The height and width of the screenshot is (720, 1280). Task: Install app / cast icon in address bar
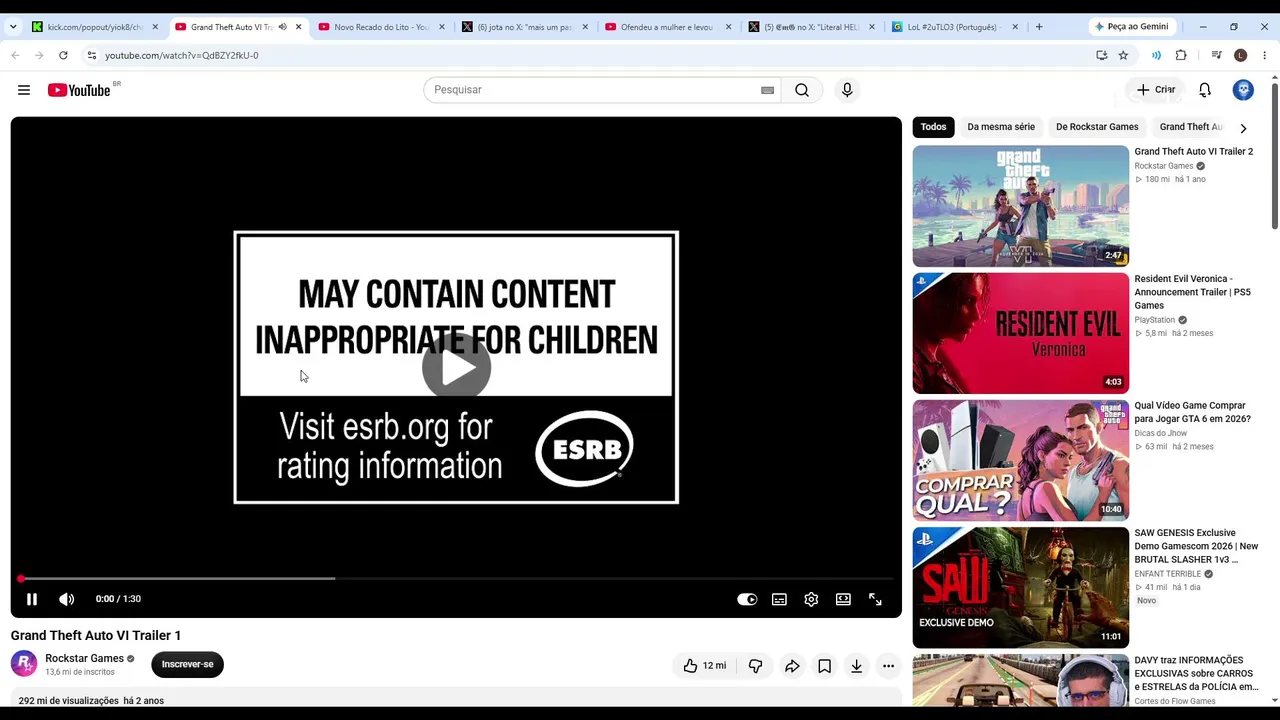[1101, 55]
